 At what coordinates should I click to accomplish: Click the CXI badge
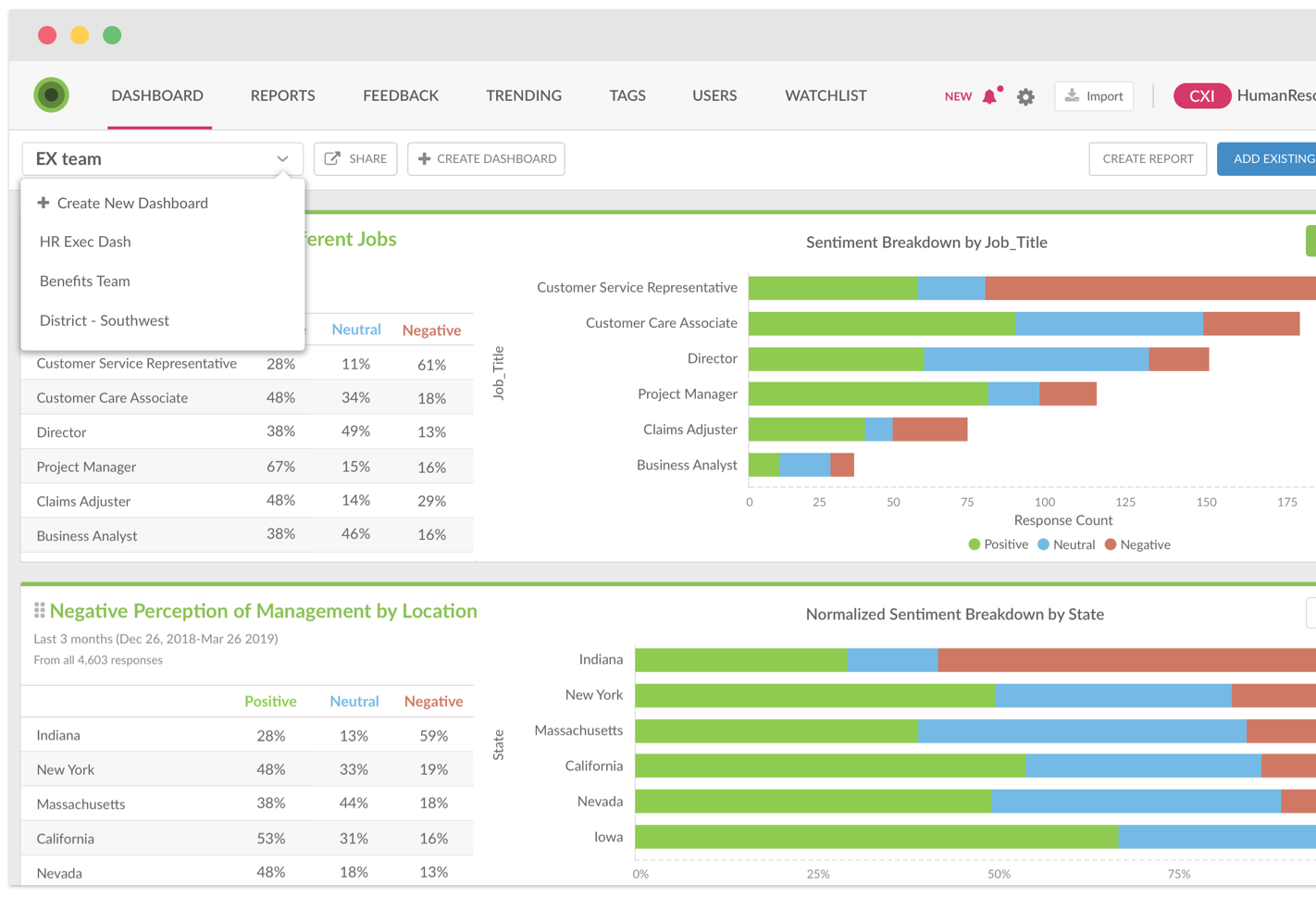[1201, 96]
